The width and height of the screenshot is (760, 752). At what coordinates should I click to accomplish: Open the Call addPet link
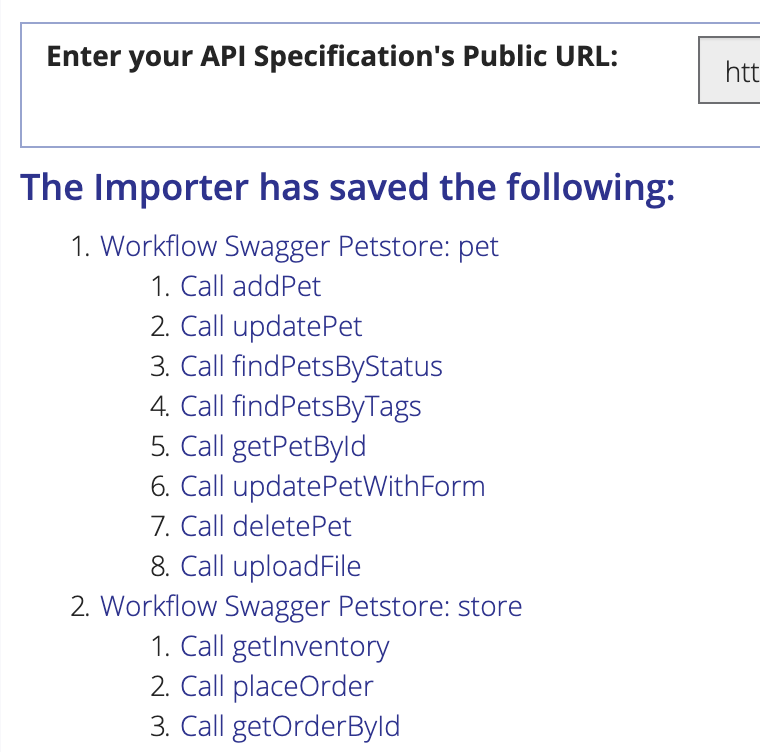[251, 286]
